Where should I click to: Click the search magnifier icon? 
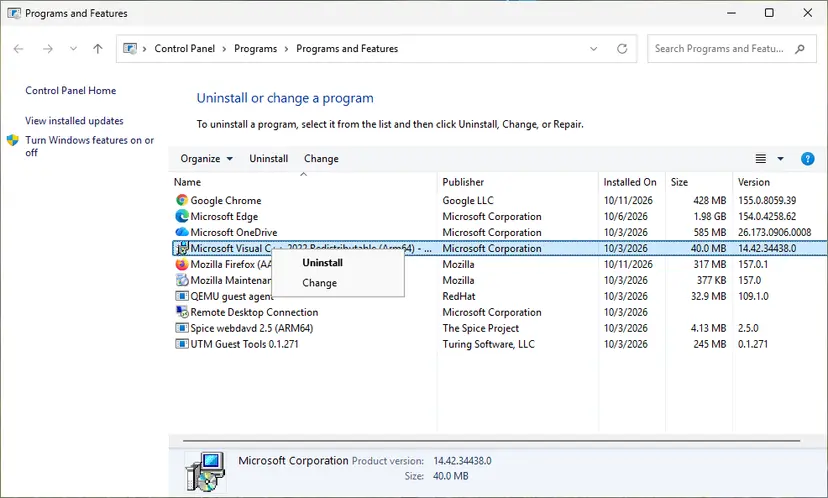pyautogui.click(x=799, y=49)
